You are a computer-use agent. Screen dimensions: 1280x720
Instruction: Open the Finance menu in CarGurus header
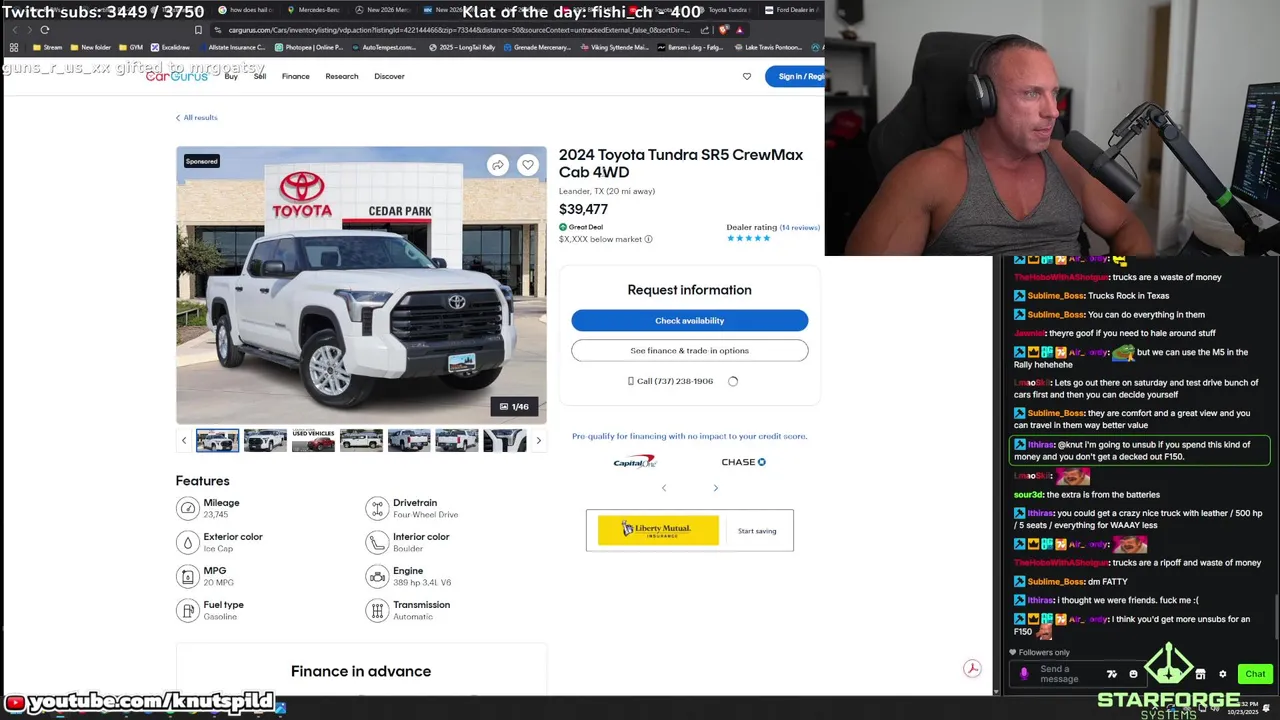(x=295, y=76)
